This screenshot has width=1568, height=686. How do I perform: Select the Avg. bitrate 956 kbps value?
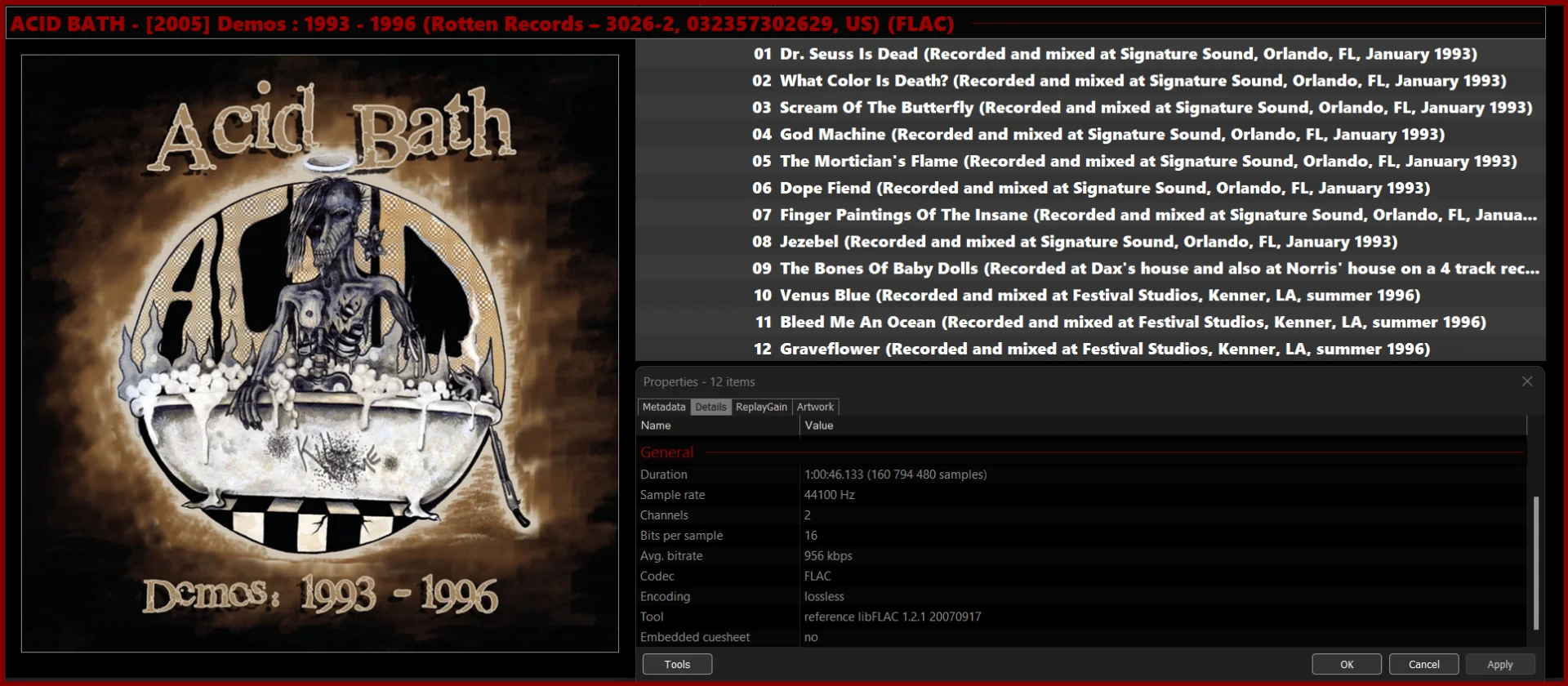click(x=828, y=556)
